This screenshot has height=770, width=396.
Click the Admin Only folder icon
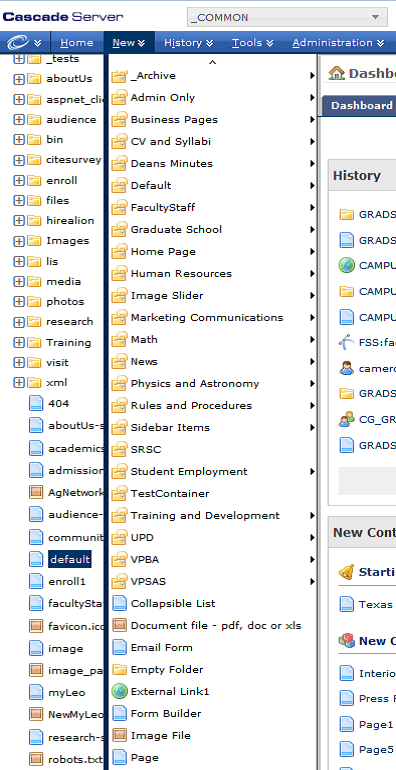pyautogui.click(x=119, y=98)
